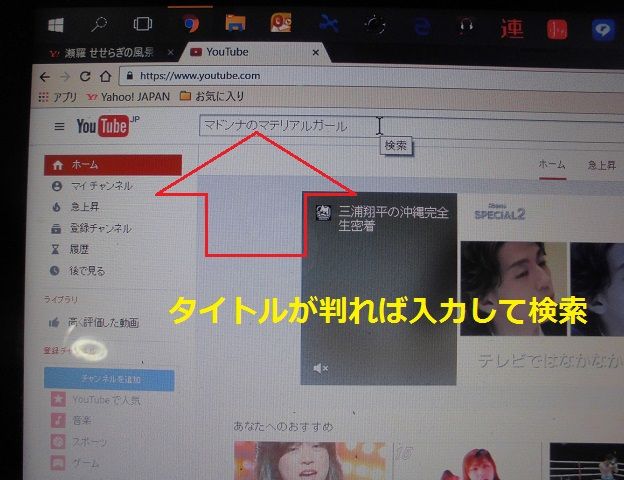Switch to the 急上昇 tab above feed
The width and height of the screenshot is (624, 480).
[x=602, y=165]
